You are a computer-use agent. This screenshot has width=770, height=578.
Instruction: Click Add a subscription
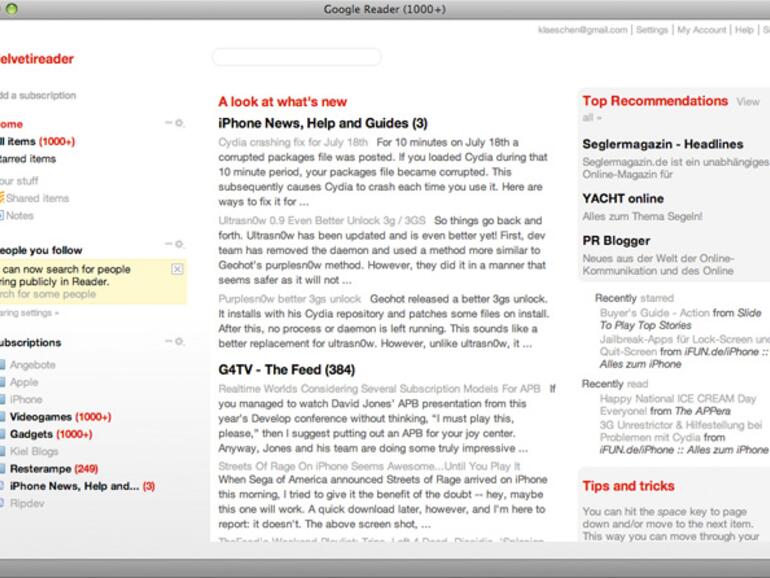tap(38, 95)
